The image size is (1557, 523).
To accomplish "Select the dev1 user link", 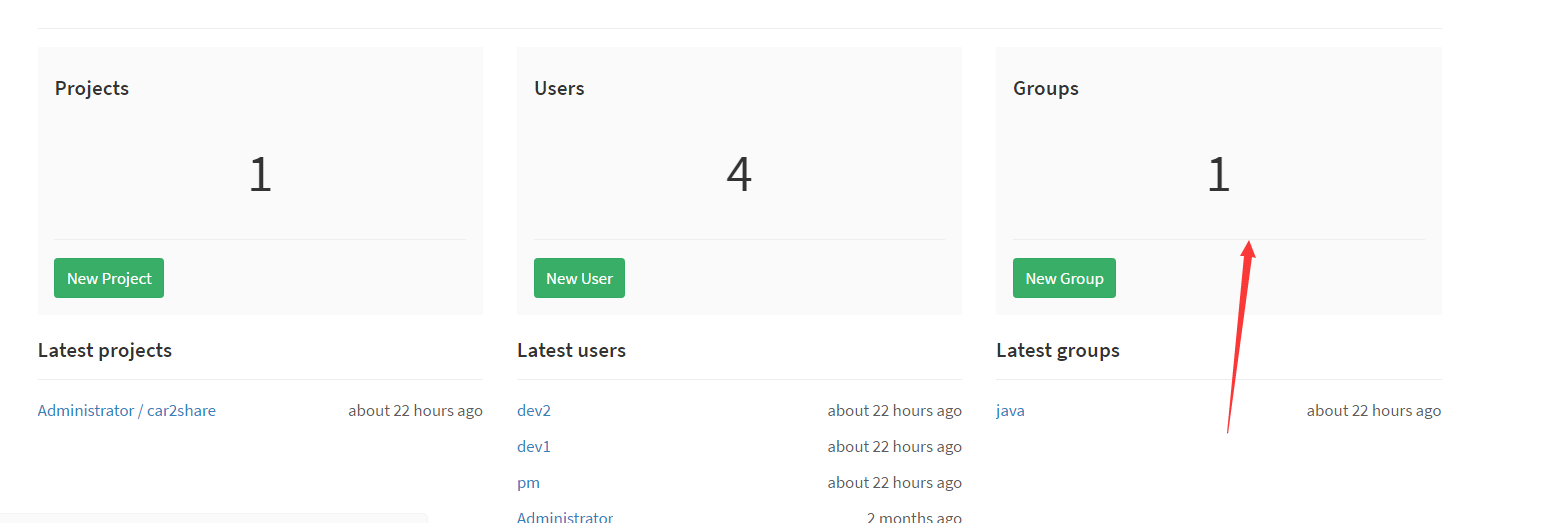I will tap(534, 446).
